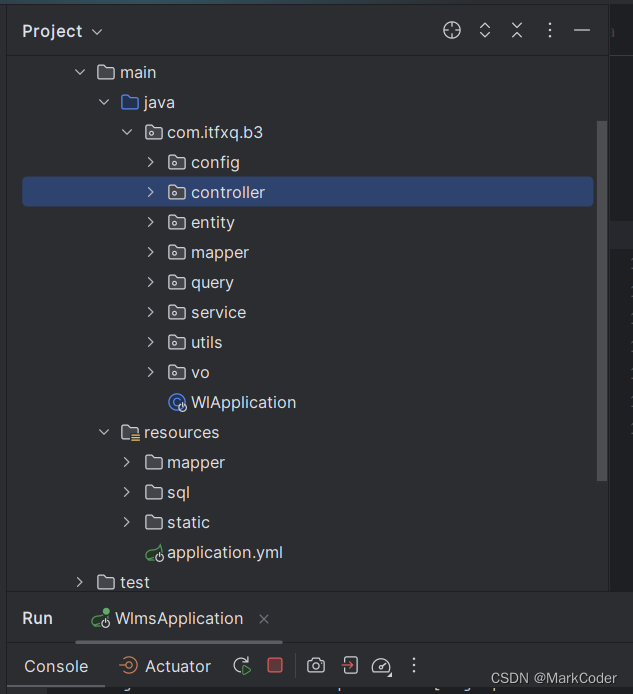
Task: Select the sql folder icon
Action: point(153,492)
